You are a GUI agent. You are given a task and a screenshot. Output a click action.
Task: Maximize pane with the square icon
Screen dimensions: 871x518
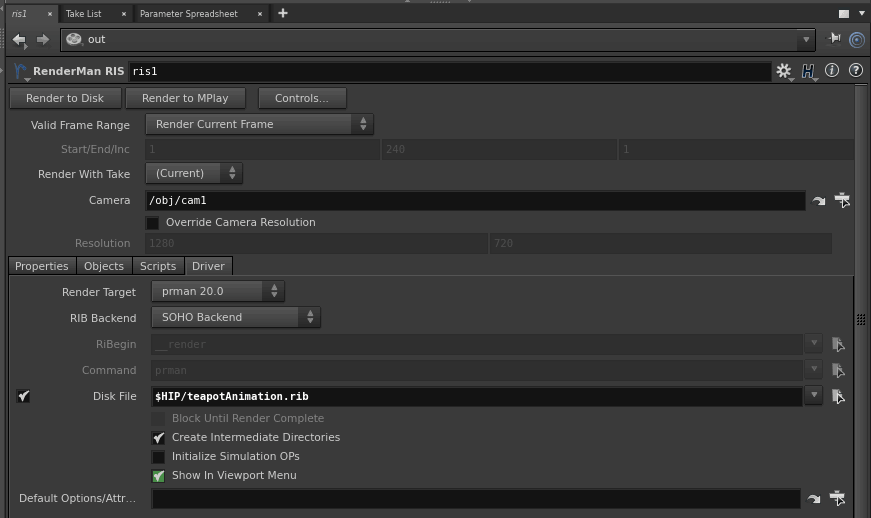tap(844, 14)
